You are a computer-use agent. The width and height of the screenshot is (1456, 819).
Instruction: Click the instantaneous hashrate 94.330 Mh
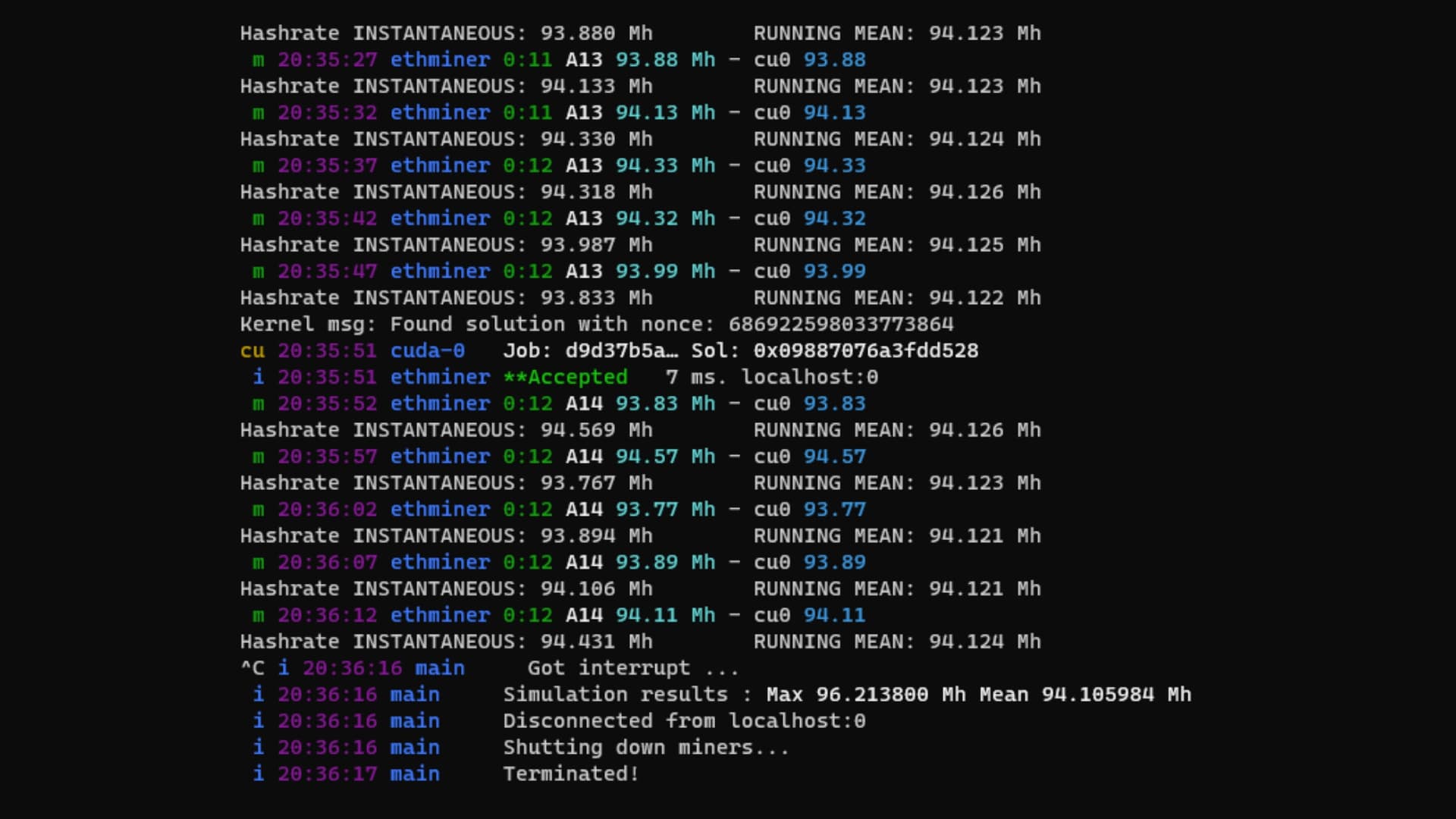coord(597,140)
